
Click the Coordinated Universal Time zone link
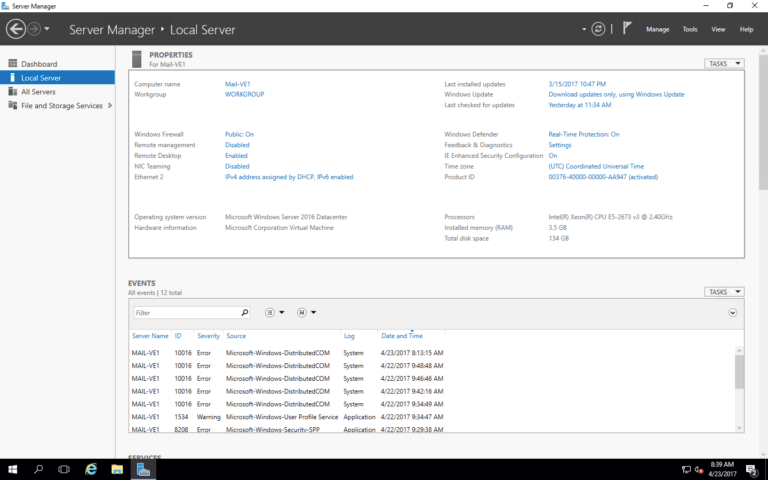(596, 167)
